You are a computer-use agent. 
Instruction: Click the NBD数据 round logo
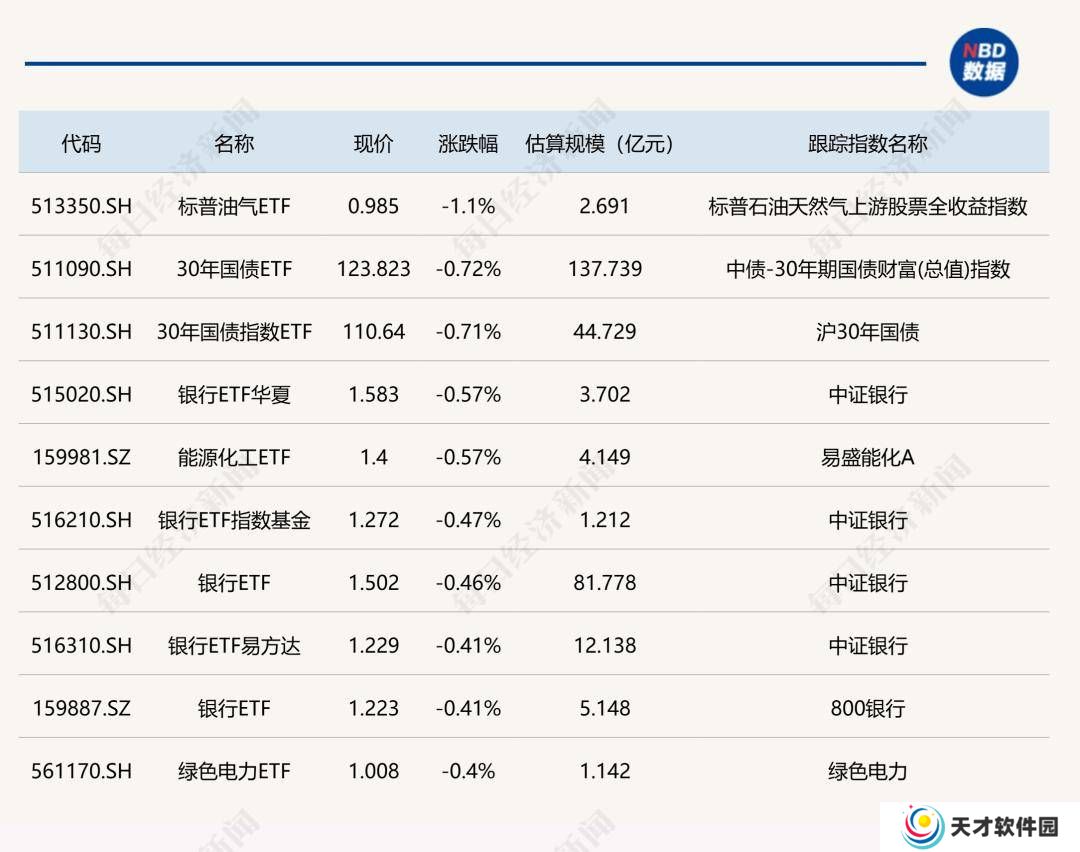[x=984, y=62]
